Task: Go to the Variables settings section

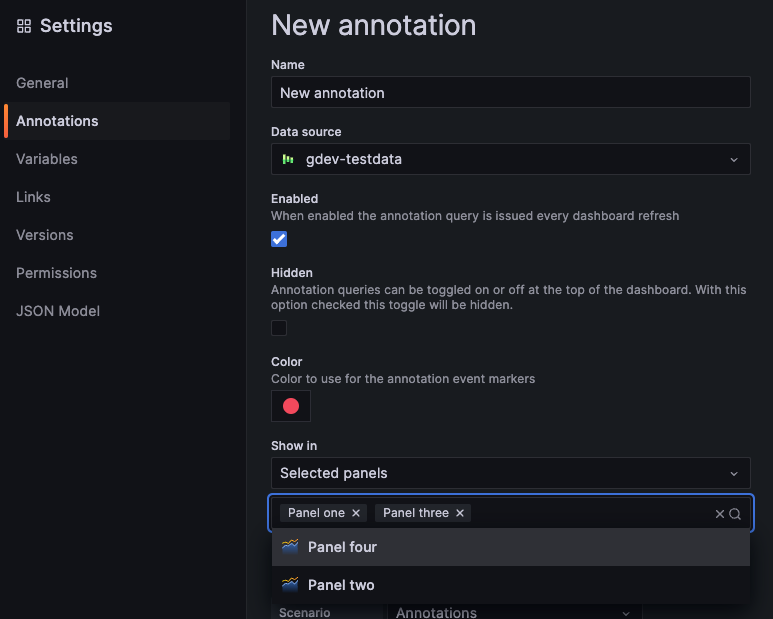Action: pyautogui.click(x=47, y=159)
